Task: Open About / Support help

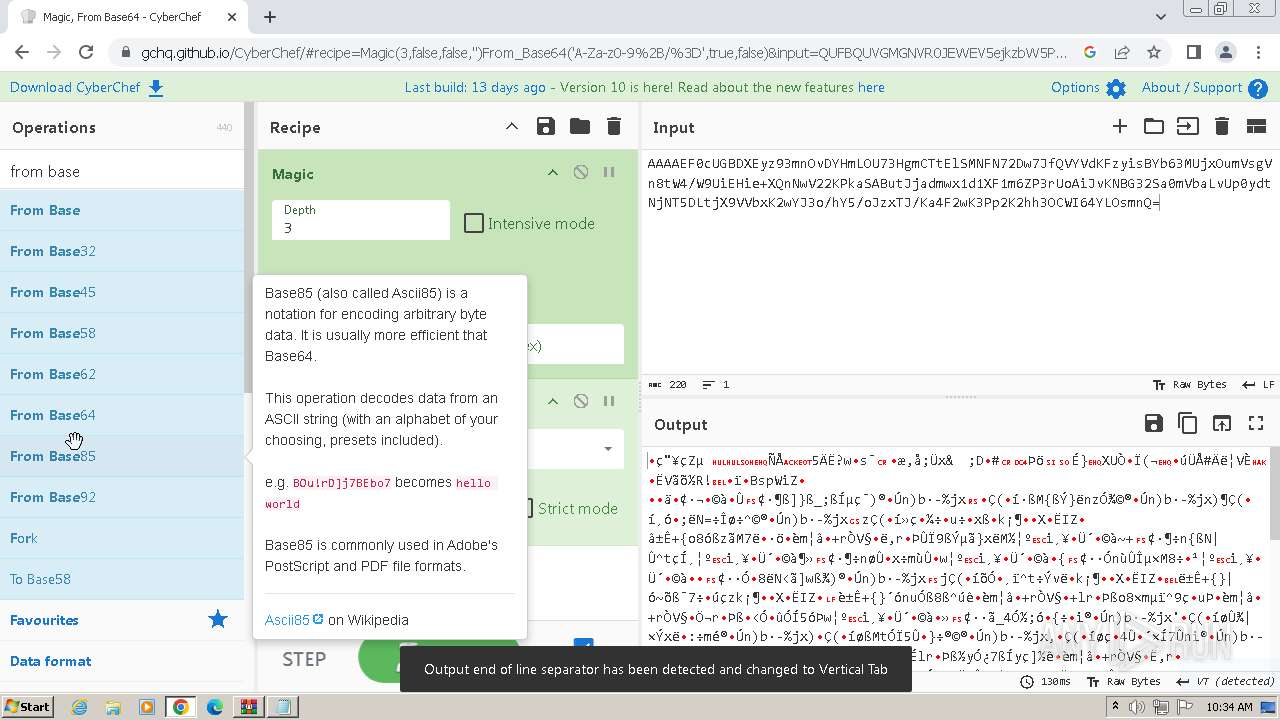Action: pos(1204,87)
